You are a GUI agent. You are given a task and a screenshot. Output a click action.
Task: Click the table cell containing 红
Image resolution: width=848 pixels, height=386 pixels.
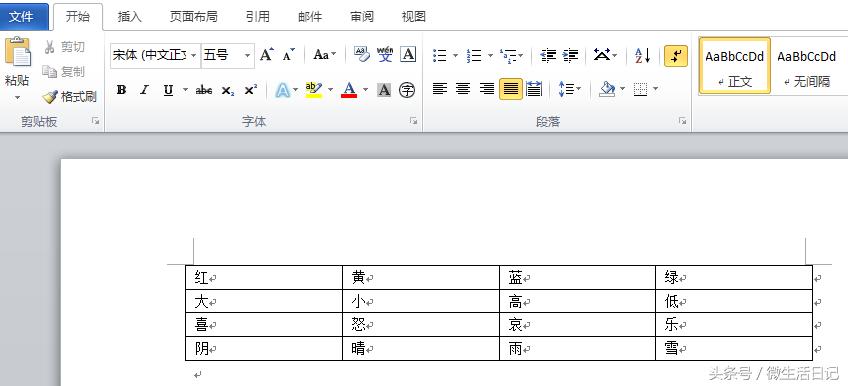[x=264, y=278]
